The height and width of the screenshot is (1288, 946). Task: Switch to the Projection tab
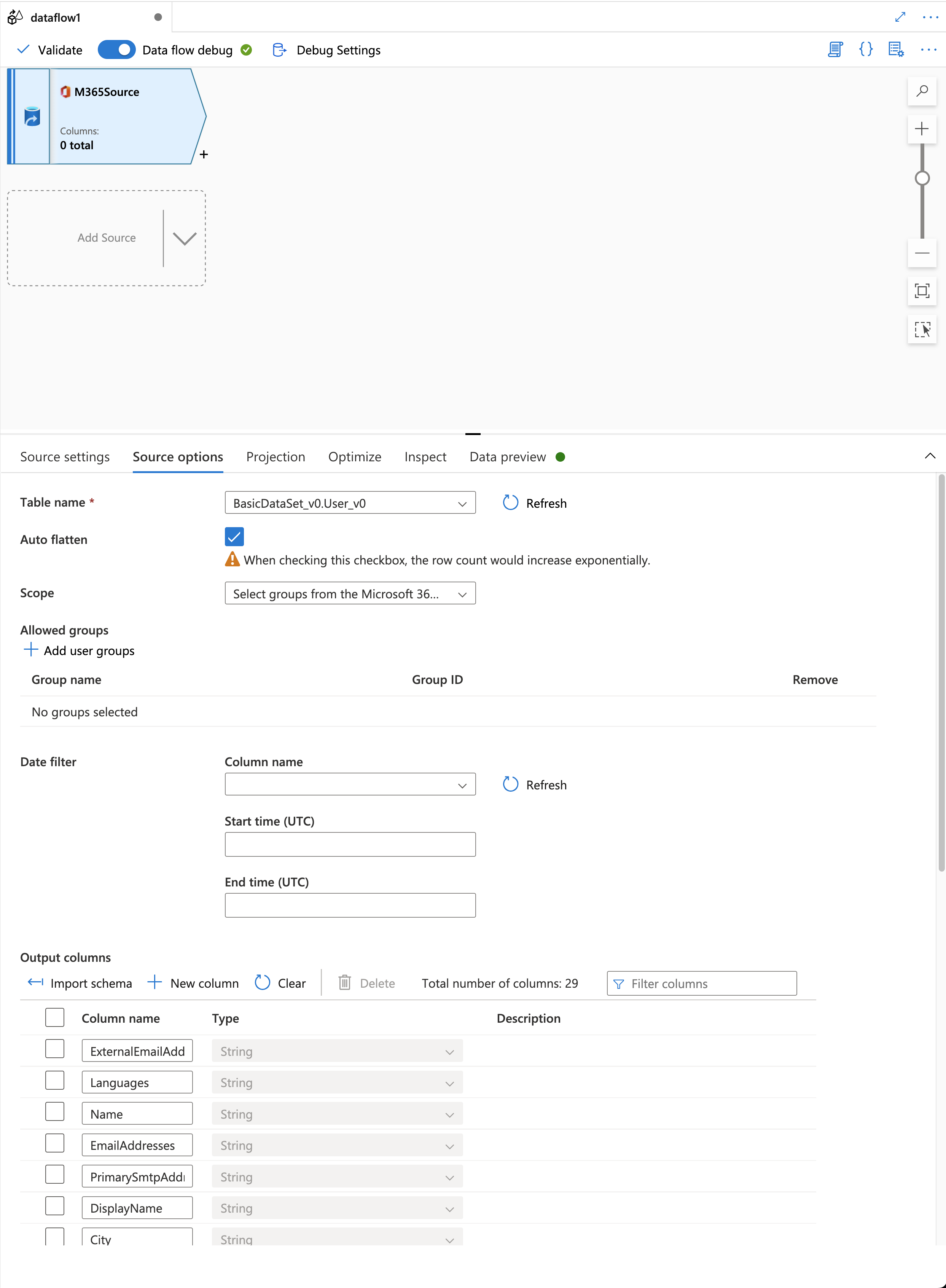coord(276,457)
